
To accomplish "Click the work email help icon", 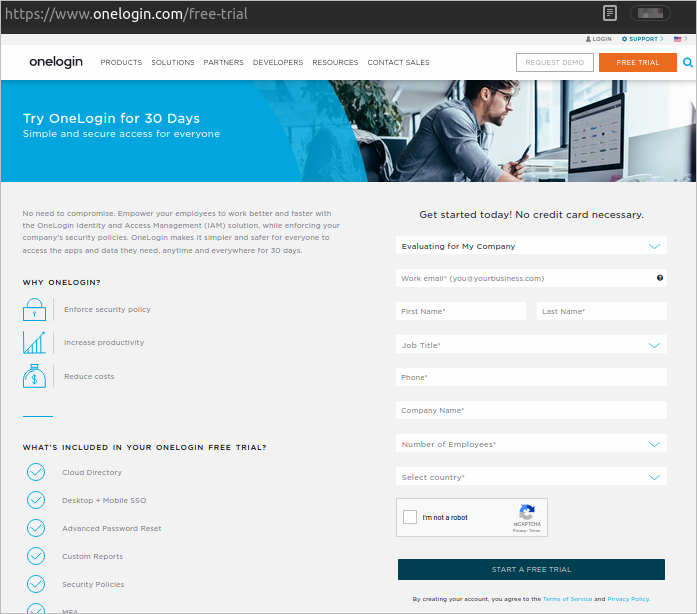I will point(660,278).
